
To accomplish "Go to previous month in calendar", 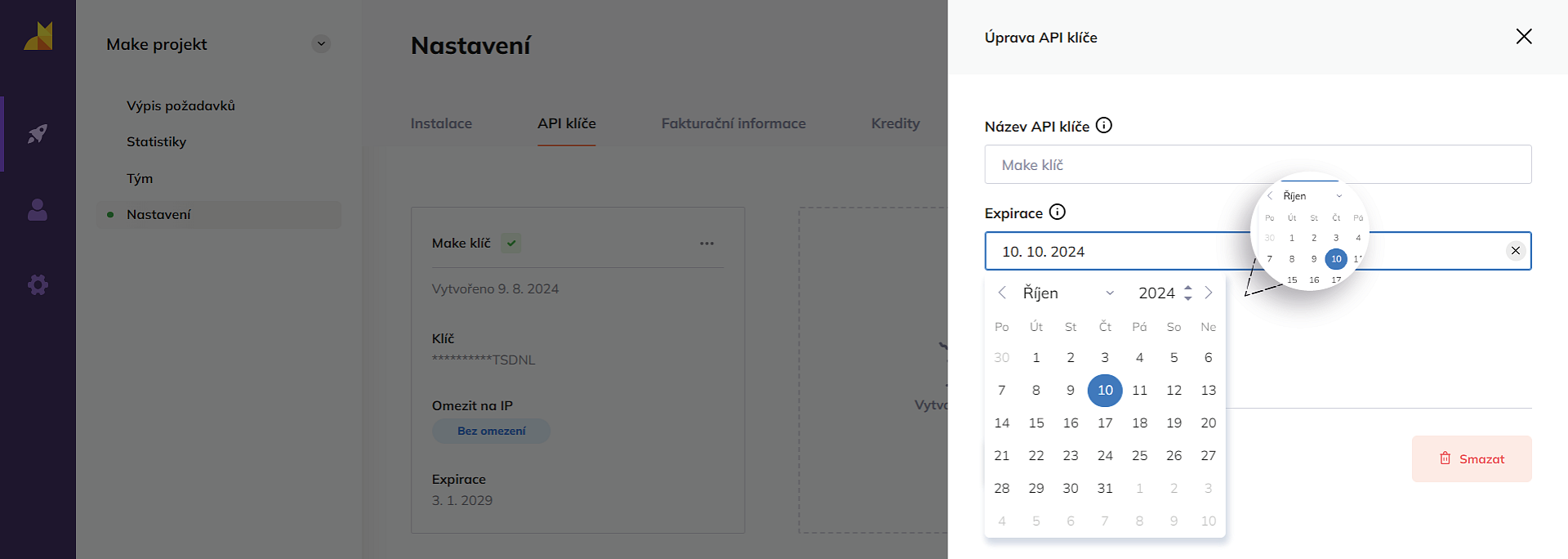I will click(x=1002, y=293).
